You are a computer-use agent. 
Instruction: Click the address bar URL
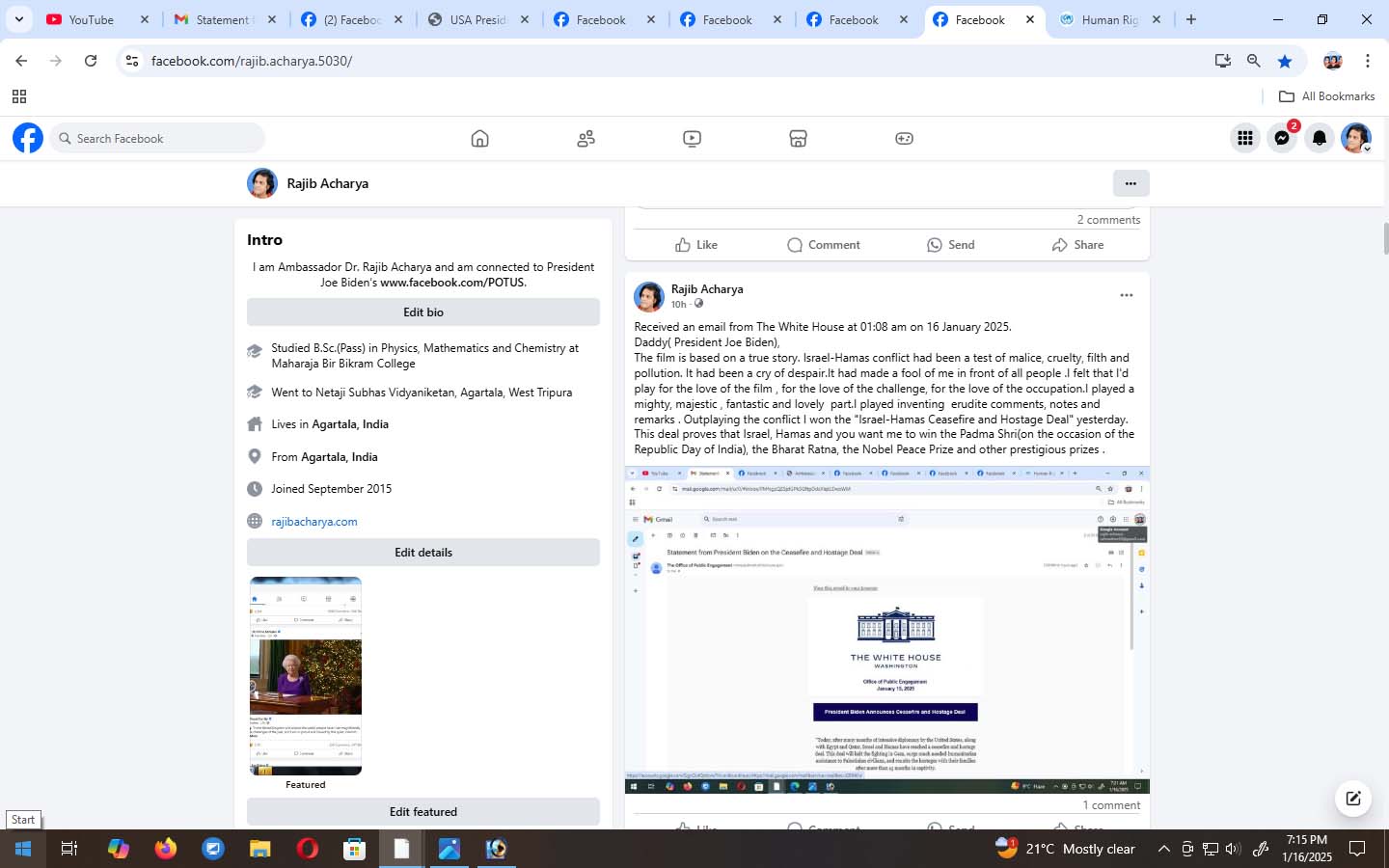click(x=252, y=61)
